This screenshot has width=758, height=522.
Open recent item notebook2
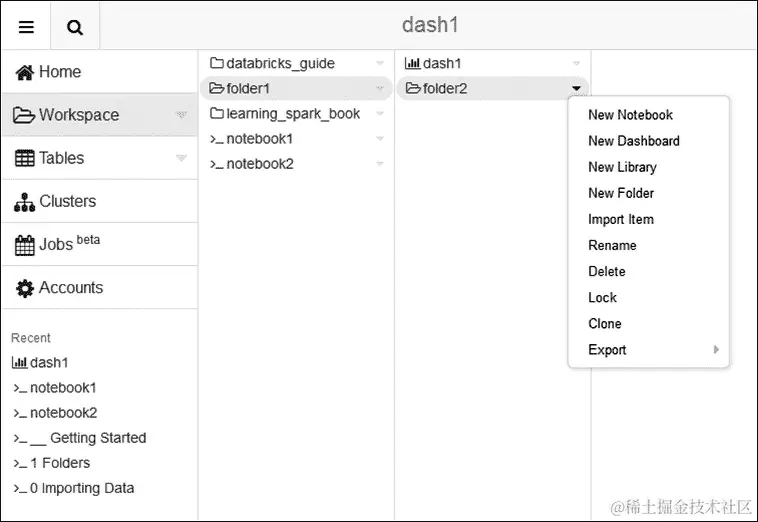(63, 413)
